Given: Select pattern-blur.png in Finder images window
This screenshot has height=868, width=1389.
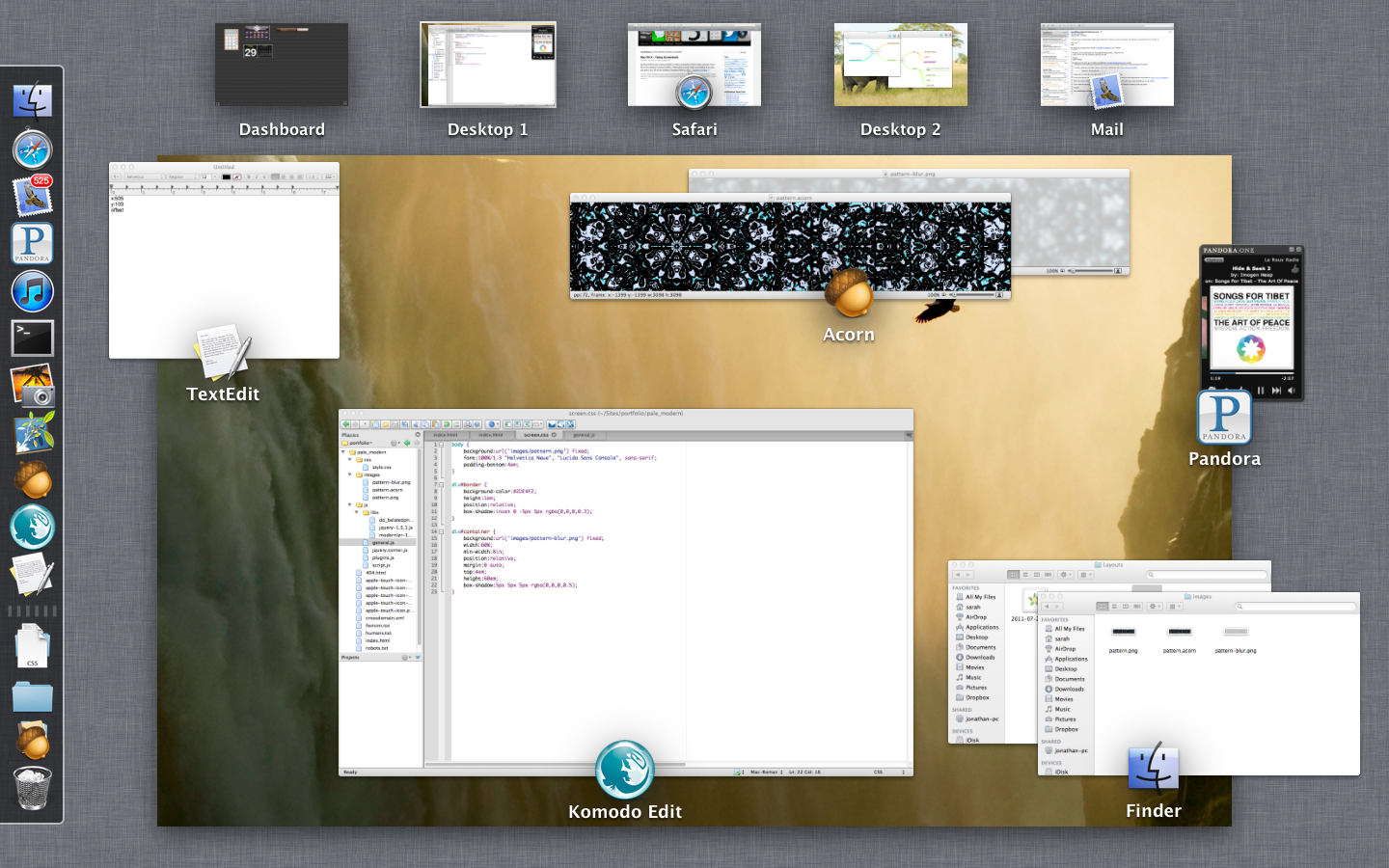Looking at the screenshot, I should (1236, 639).
